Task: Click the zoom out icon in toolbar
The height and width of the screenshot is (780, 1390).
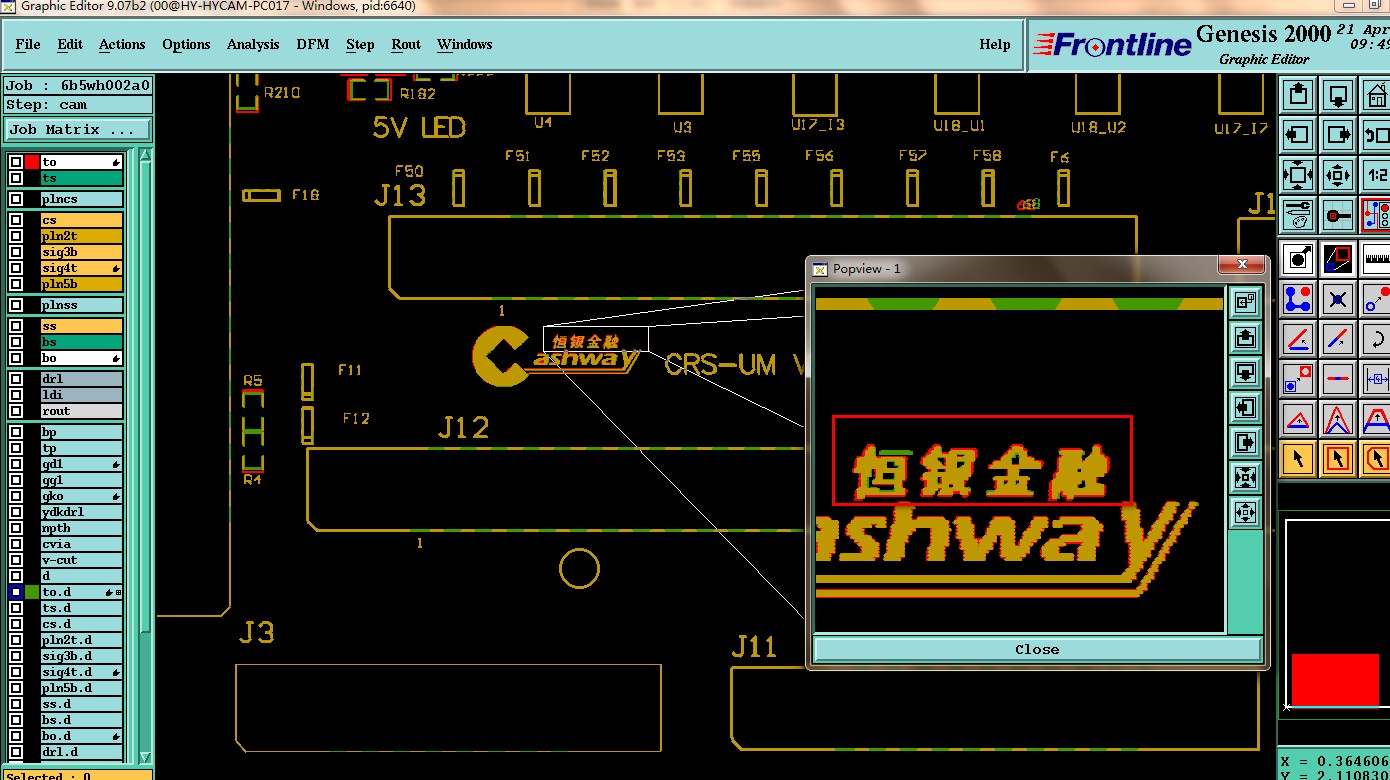Action: pos(1338,174)
